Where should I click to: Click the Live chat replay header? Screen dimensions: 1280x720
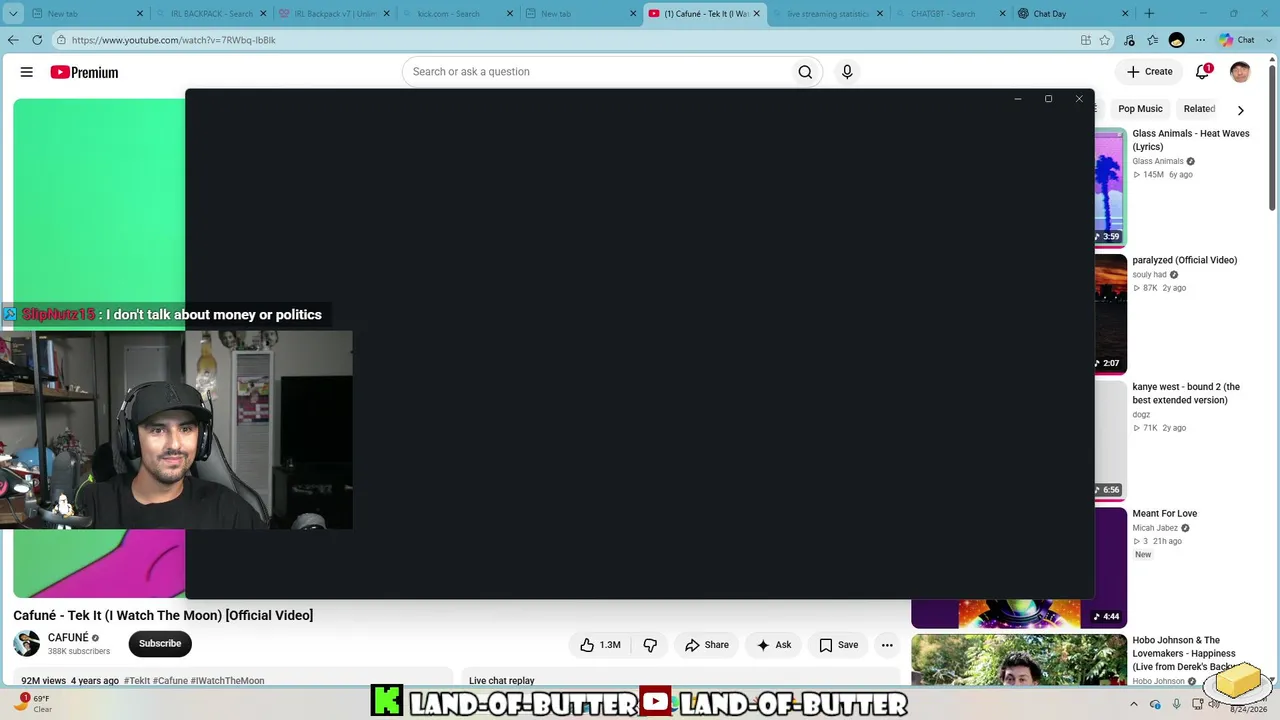coord(502,681)
